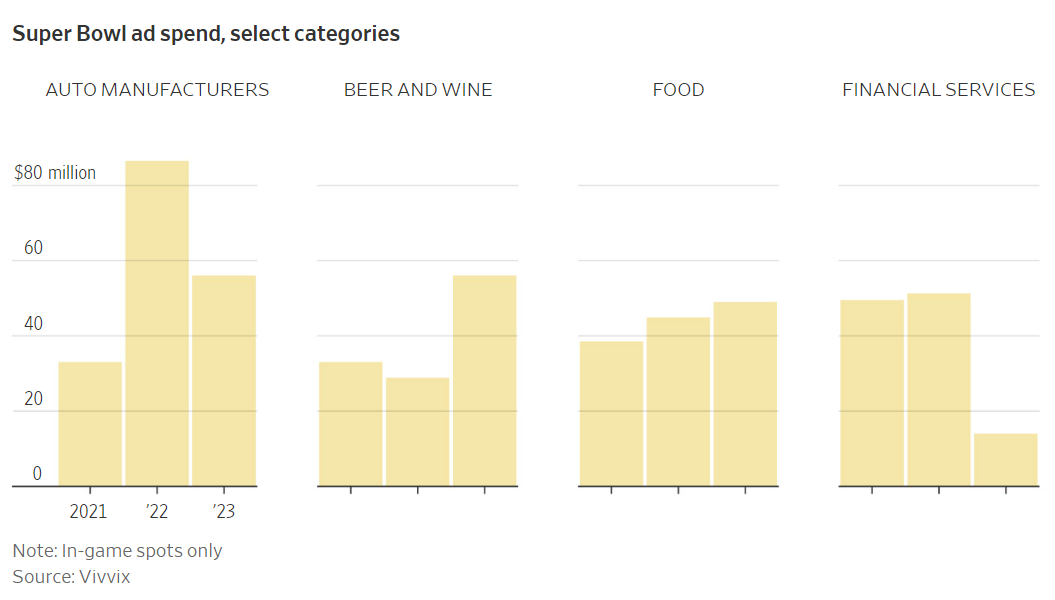Click the 2023 Food bar

click(745, 394)
